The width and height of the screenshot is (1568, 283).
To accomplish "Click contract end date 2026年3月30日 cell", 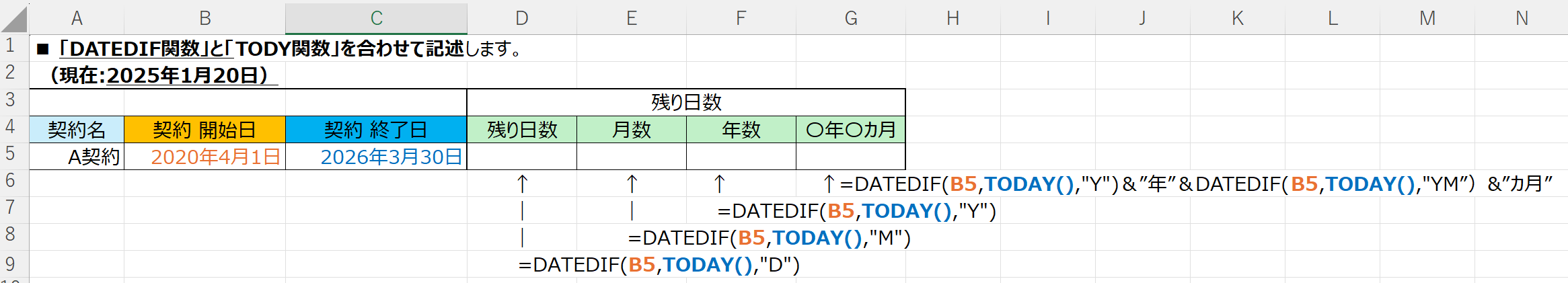I will coord(376,157).
